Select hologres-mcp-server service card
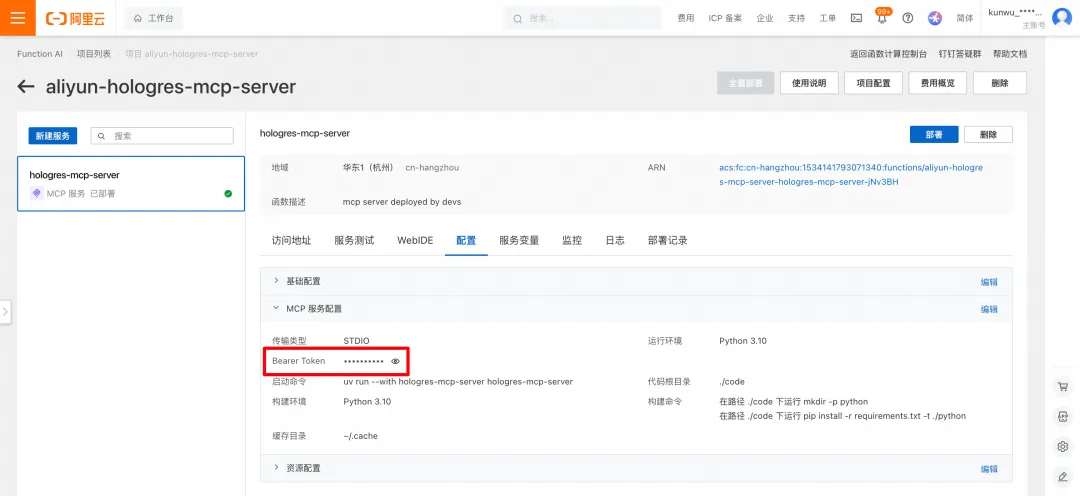This screenshot has height=496, width=1080. (131, 183)
